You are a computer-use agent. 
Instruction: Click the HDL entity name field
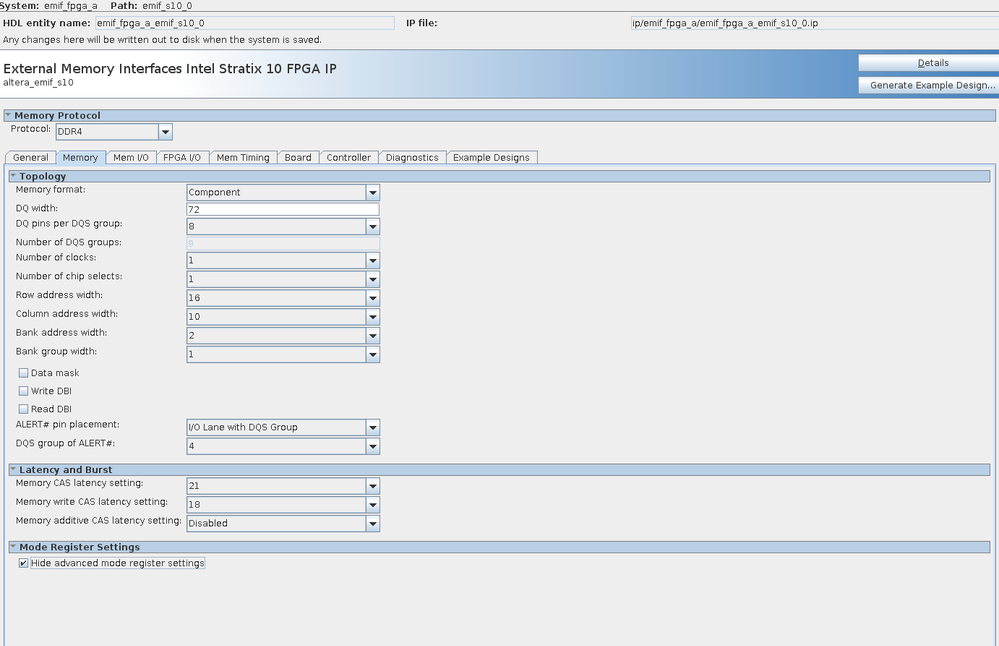[x=245, y=23]
